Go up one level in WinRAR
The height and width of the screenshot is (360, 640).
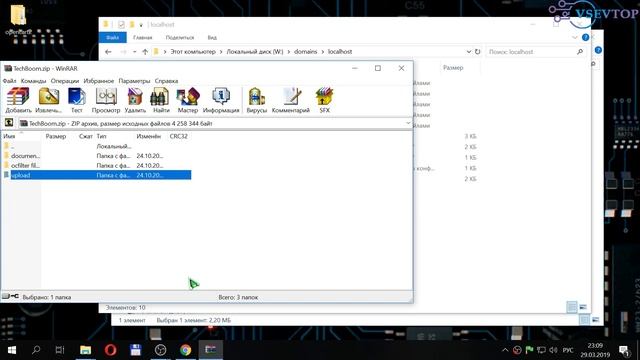pos(9,123)
